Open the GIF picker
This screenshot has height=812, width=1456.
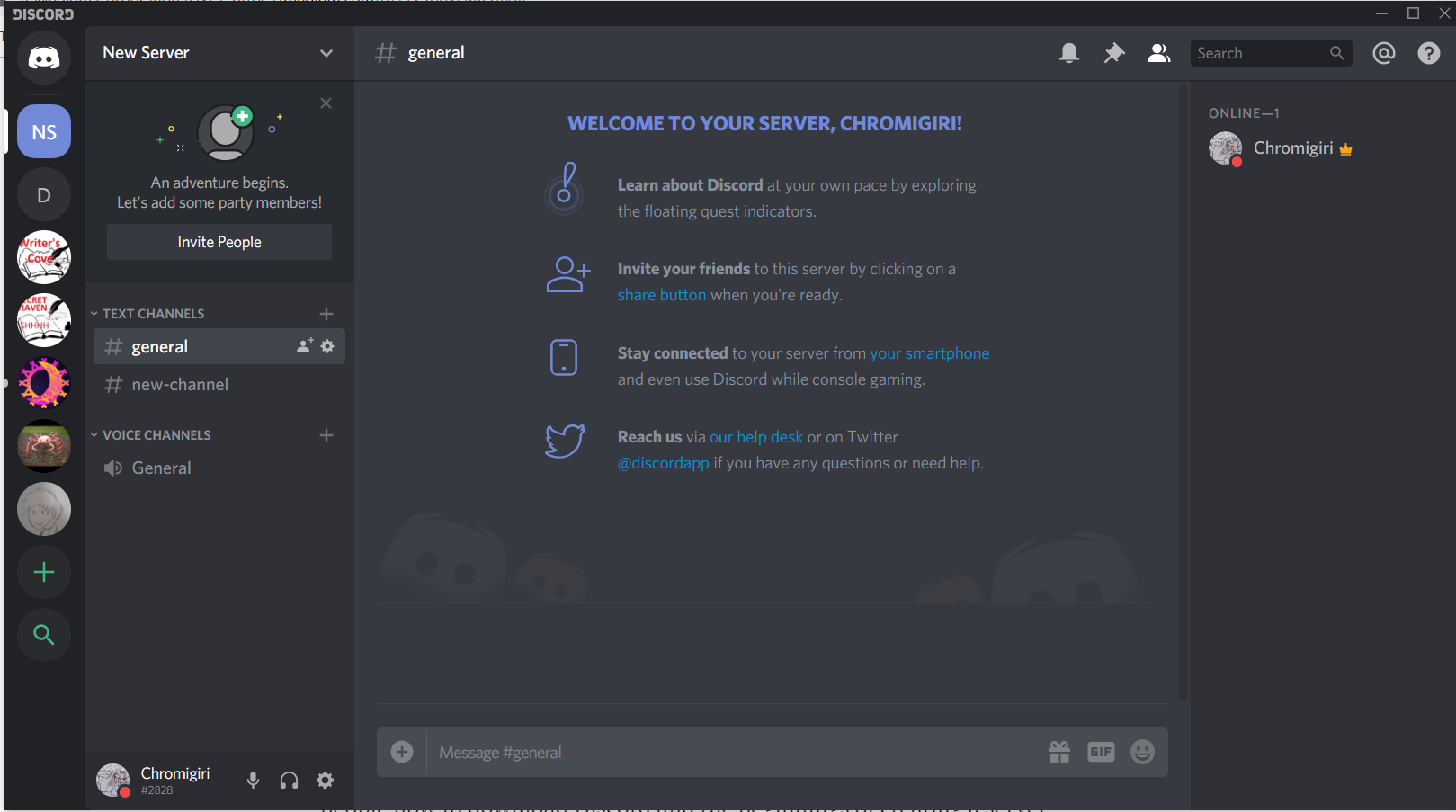(x=1101, y=752)
